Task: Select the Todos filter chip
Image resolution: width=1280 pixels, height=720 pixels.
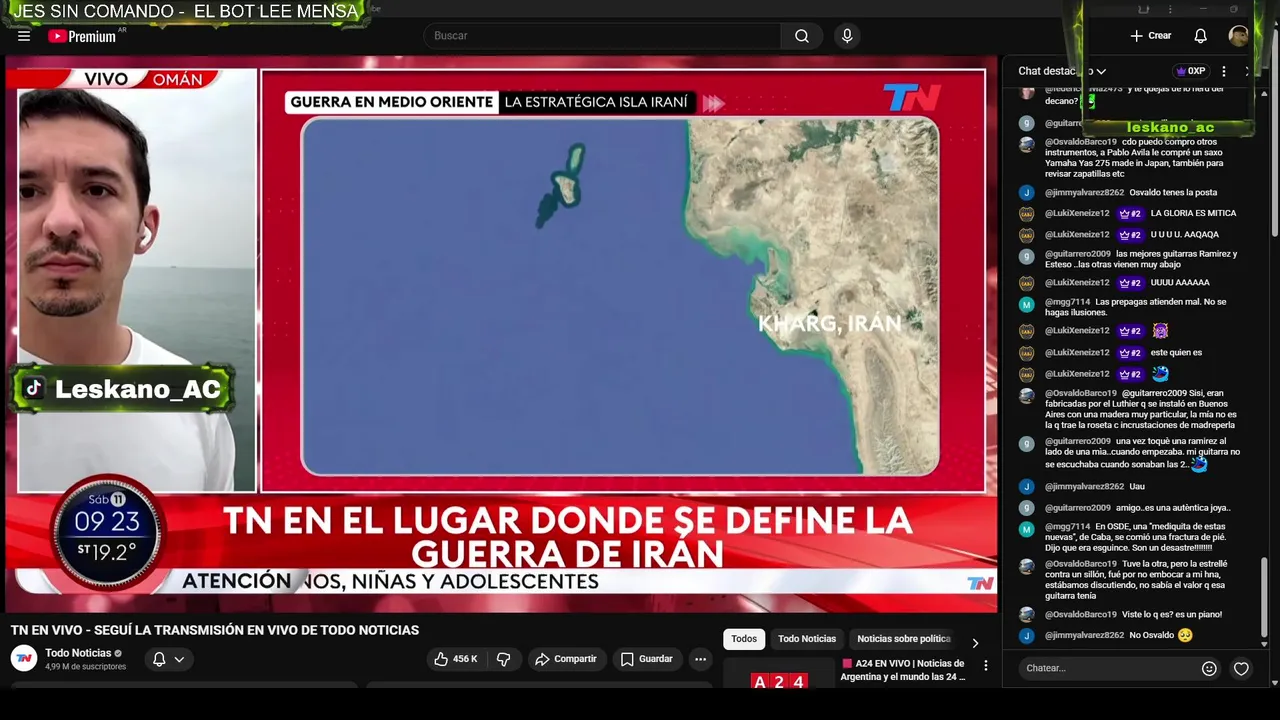Action: pyautogui.click(x=744, y=639)
